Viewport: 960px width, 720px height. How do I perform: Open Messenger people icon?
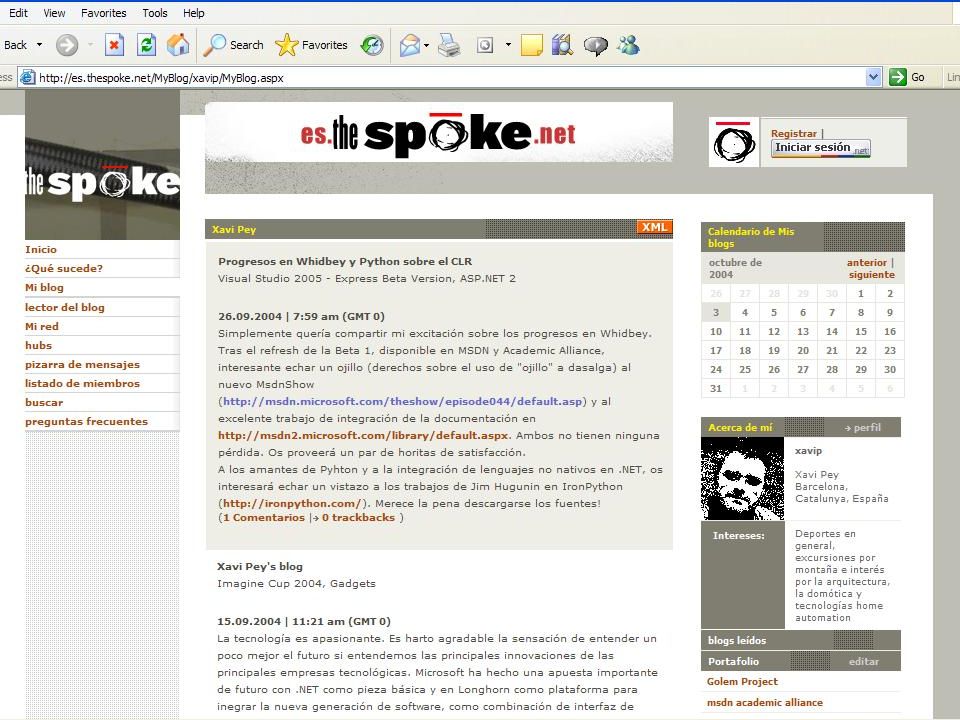628,45
